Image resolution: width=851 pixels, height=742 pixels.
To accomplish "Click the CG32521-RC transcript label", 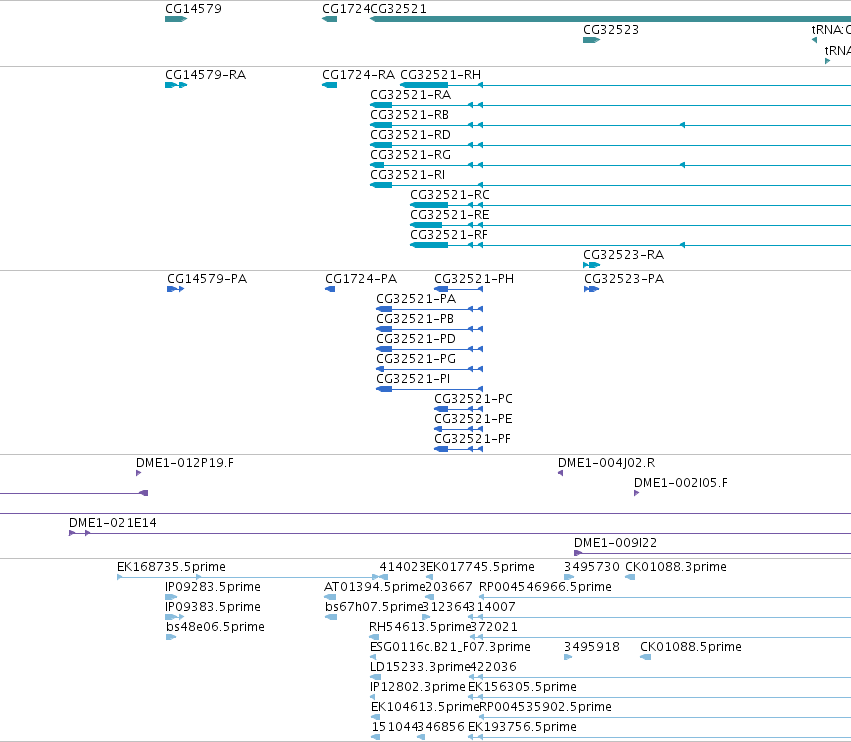I will [449, 195].
